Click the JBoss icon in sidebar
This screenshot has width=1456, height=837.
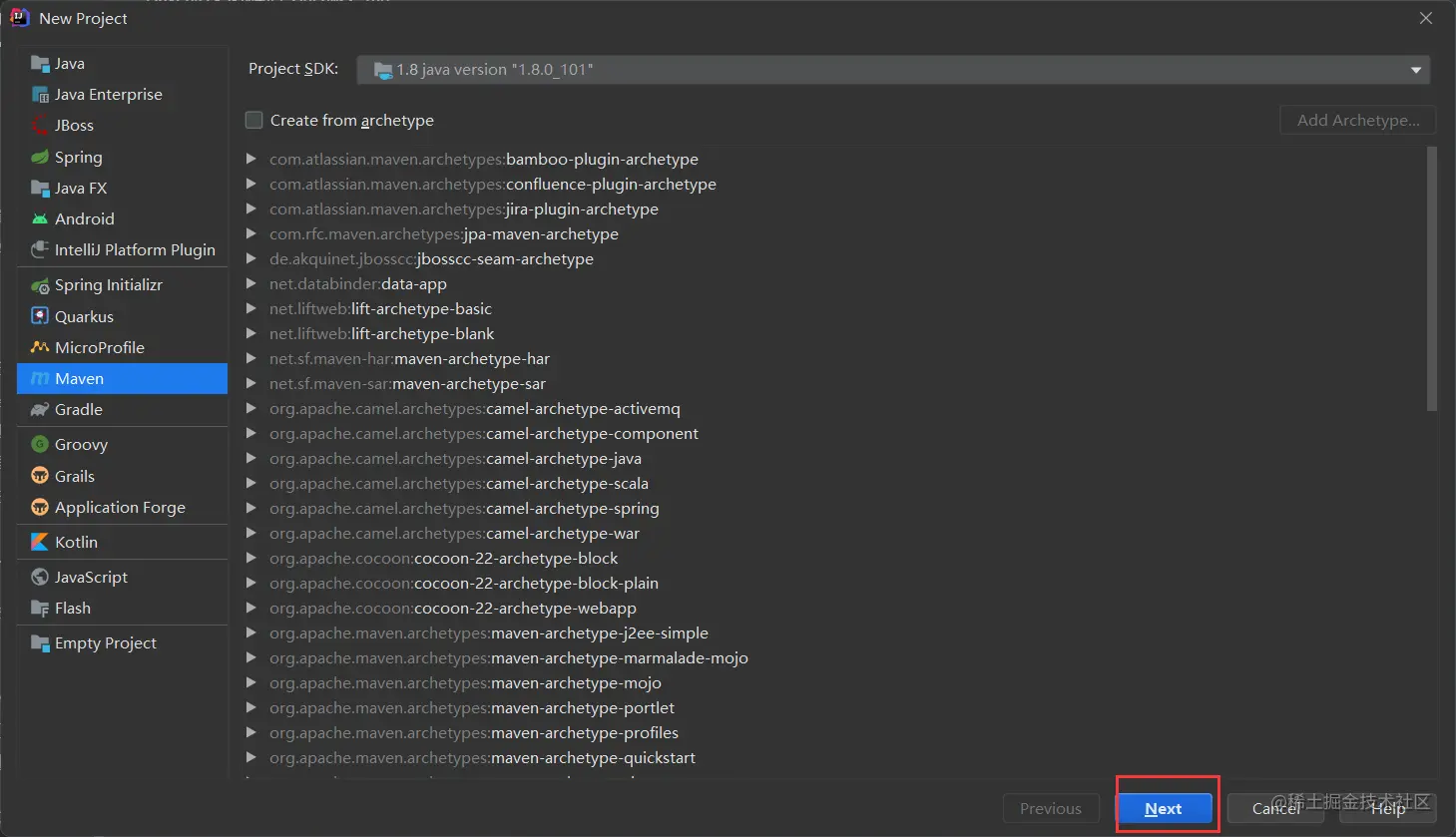click(x=40, y=126)
